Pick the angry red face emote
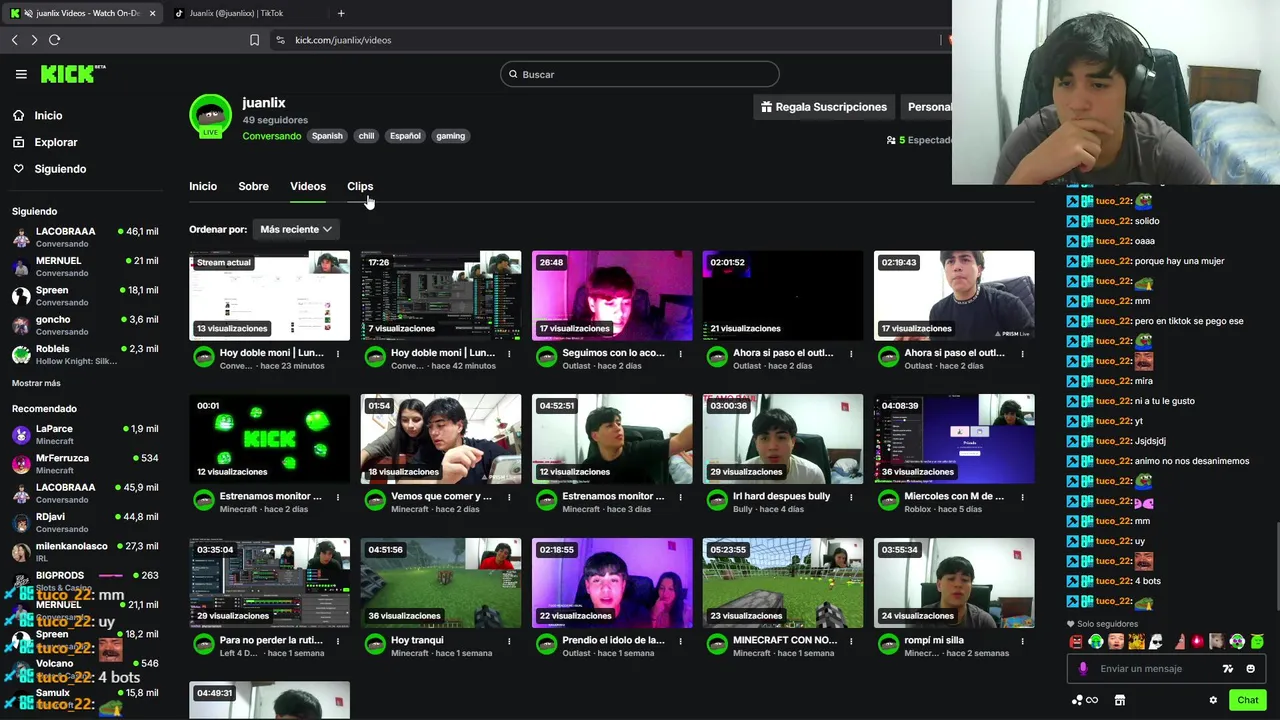 coord(1076,642)
